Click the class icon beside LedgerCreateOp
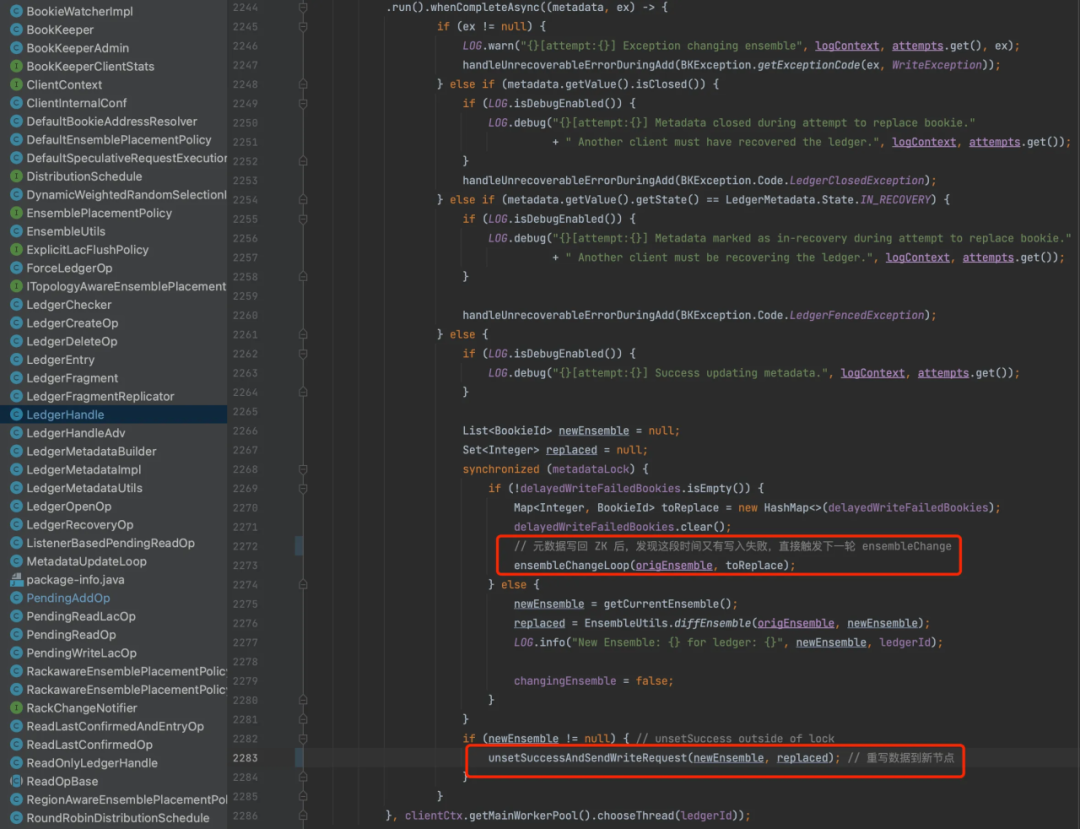The image size is (1080, 829). point(17,323)
